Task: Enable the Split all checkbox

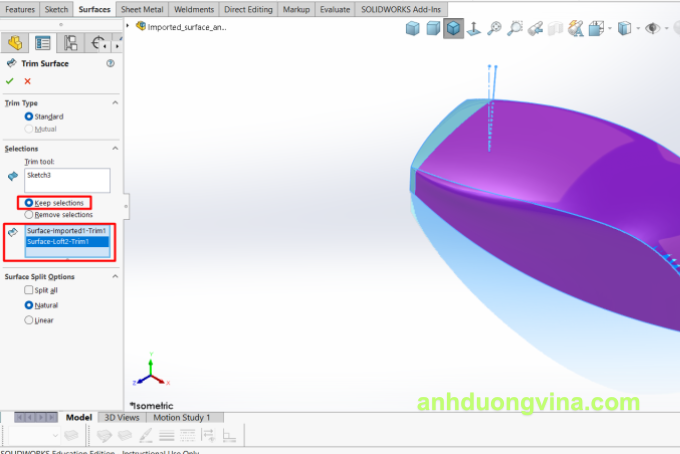Action: pos(29,289)
